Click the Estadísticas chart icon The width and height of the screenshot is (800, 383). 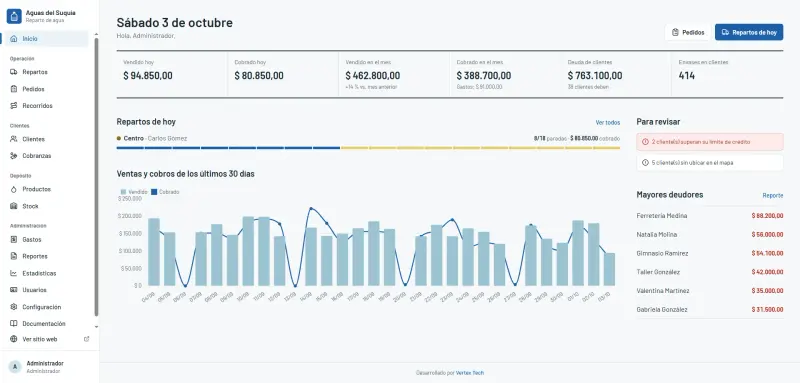coord(14,273)
